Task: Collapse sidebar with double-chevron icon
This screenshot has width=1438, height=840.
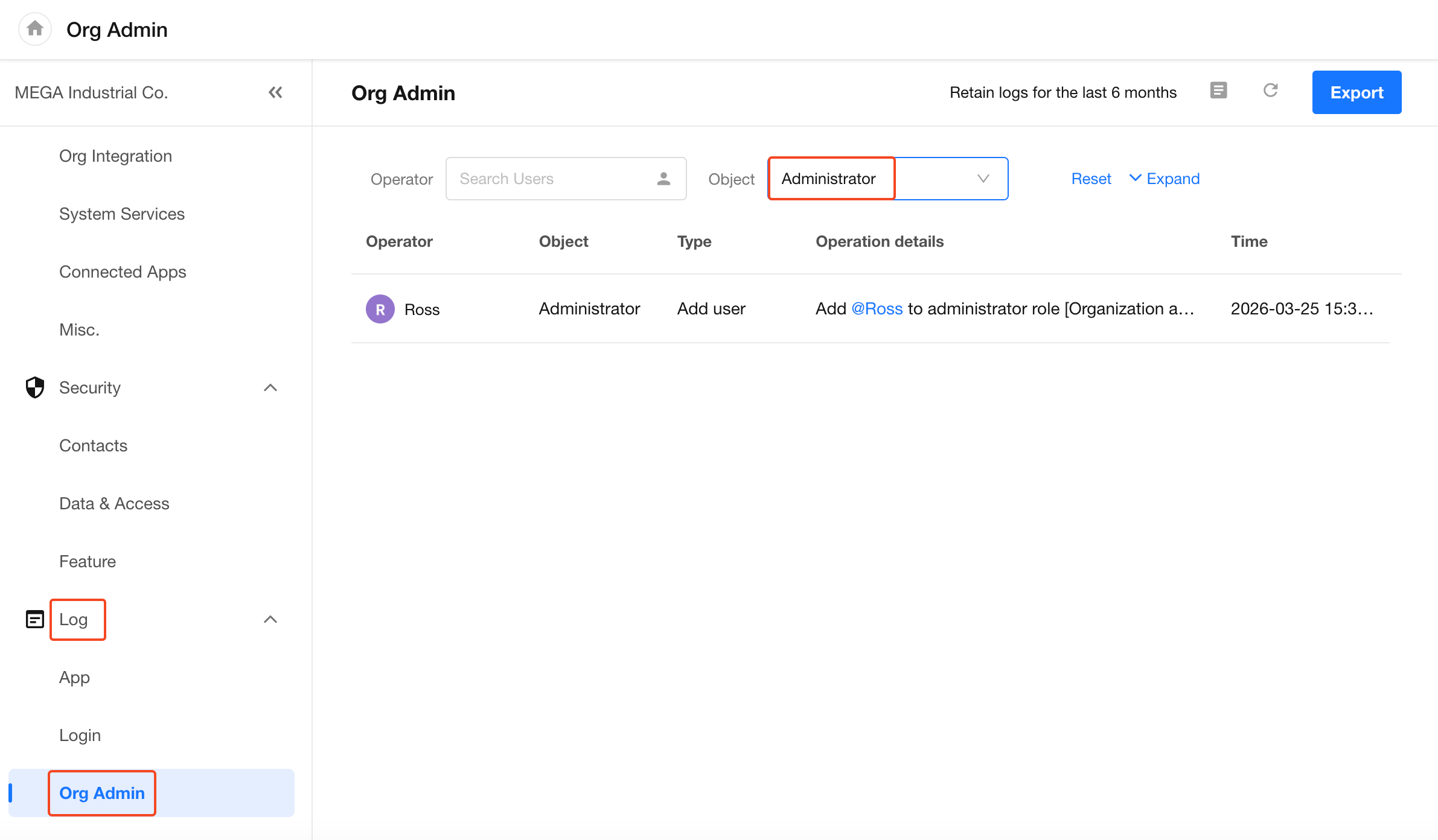Action: tap(275, 92)
